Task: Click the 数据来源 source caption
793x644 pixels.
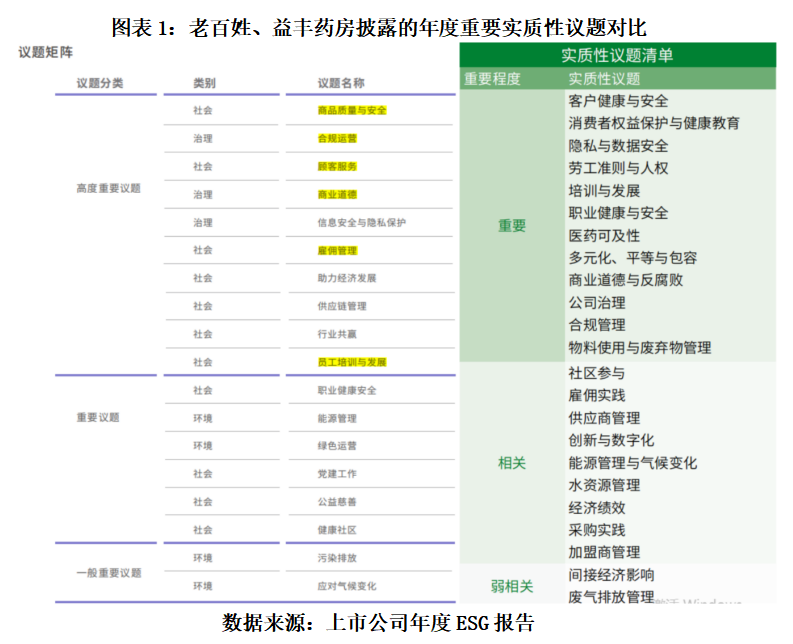Action: pos(378,623)
